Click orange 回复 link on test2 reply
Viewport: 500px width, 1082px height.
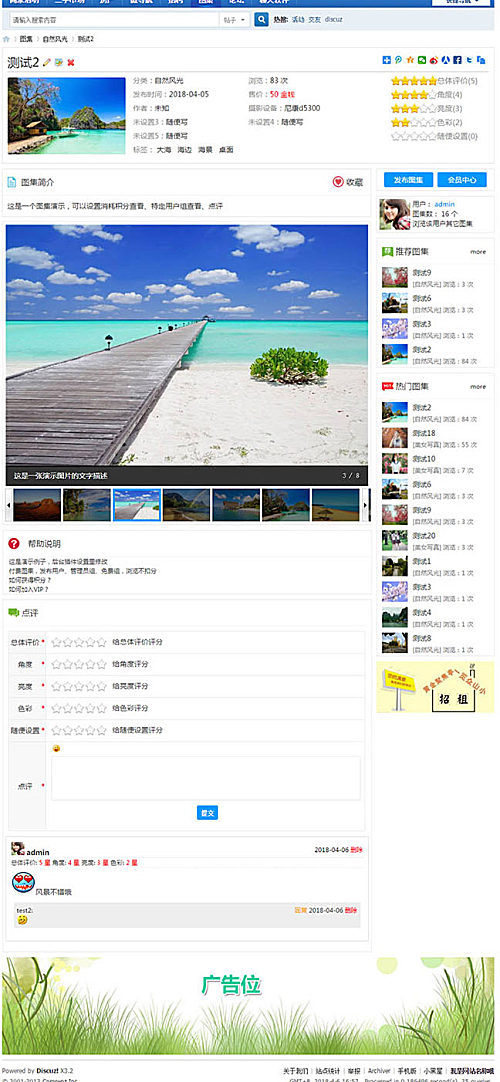click(301, 911)
